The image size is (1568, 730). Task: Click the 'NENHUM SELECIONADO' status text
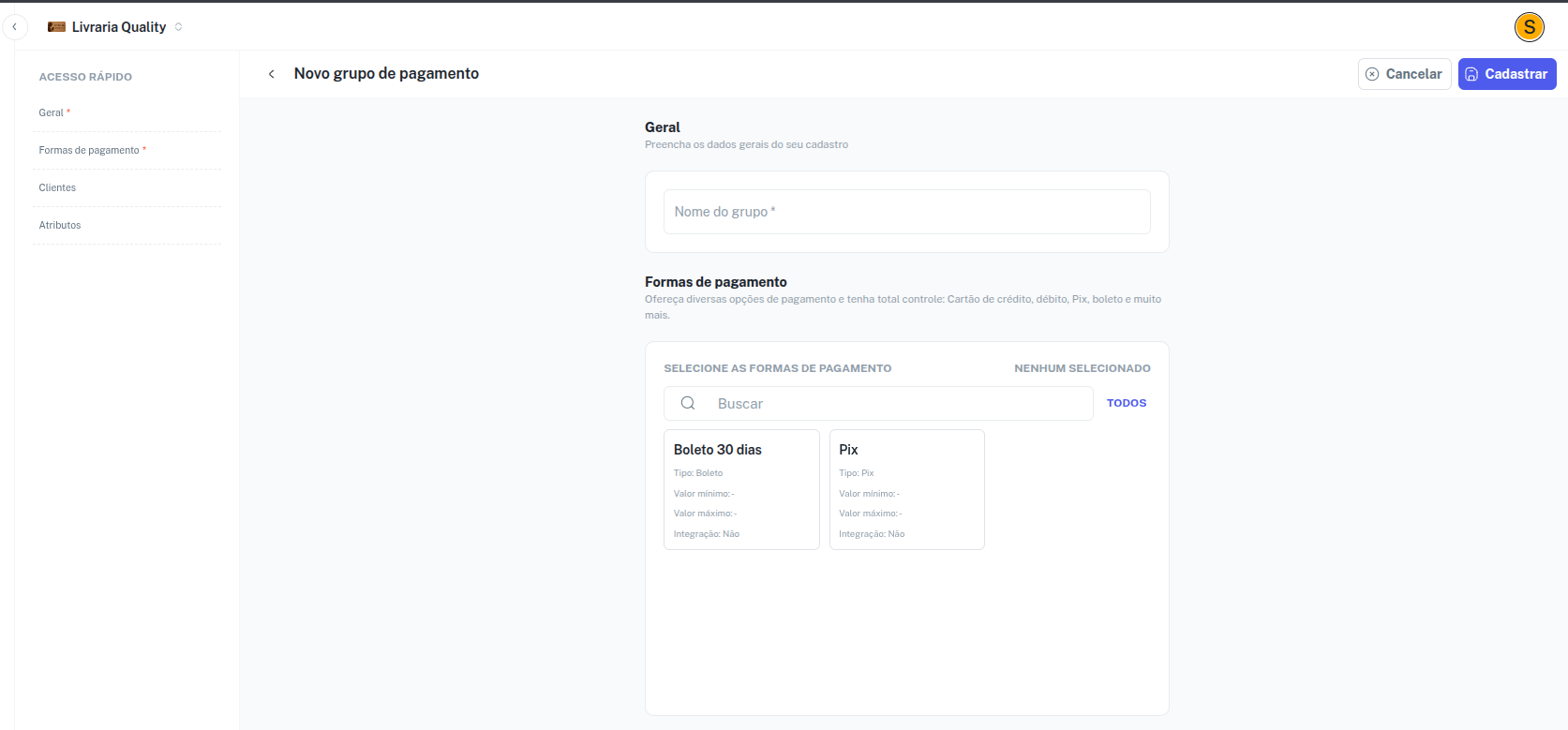pos(1082,368)
